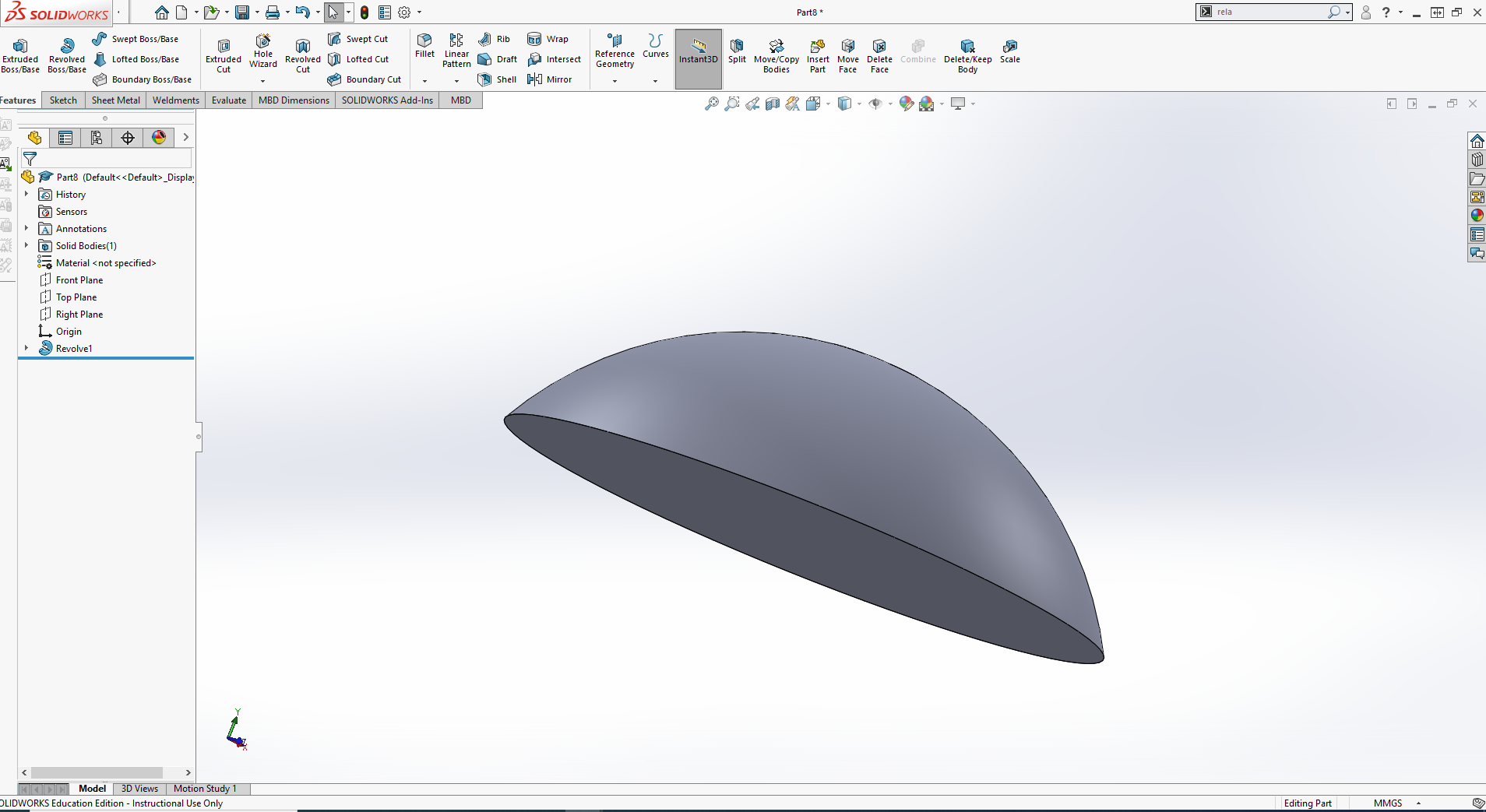1486x812 pixels.
Task: Click the Edit Appearance color sphere
Action: (906, 104)
